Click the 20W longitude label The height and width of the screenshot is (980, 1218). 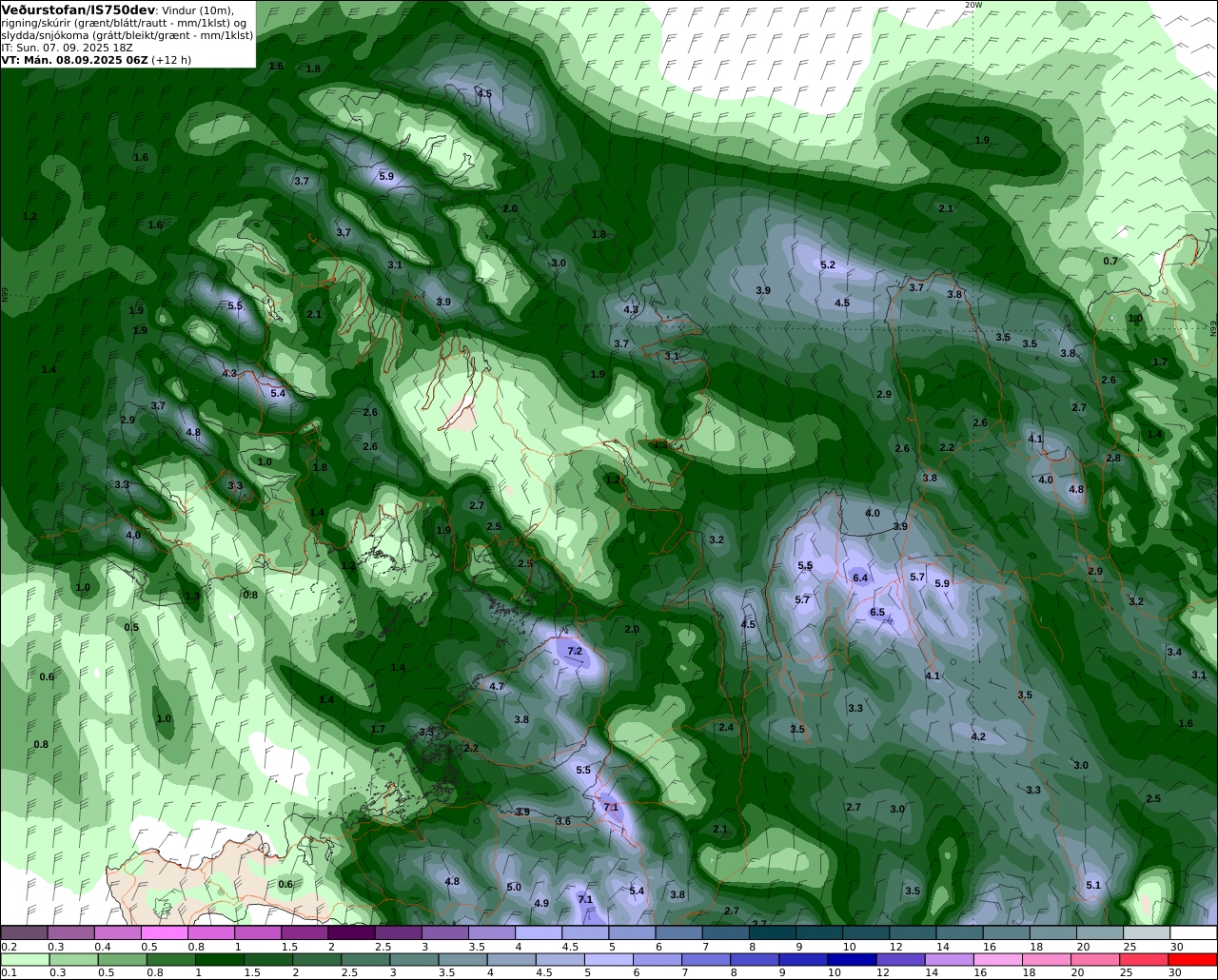click(972, 5)
